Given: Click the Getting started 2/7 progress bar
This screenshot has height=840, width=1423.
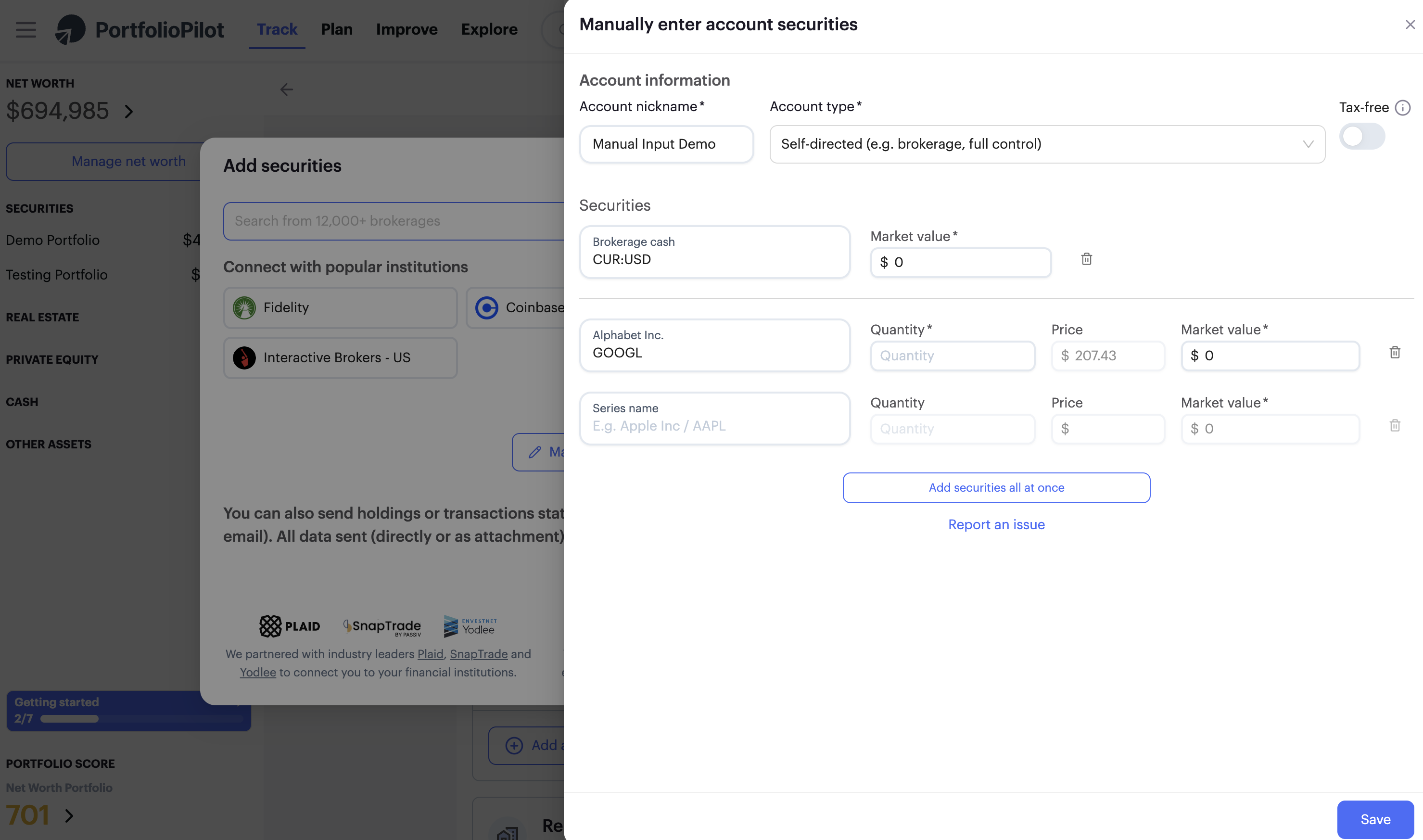Looking at the screenshot, I should (x=128, y=711).
